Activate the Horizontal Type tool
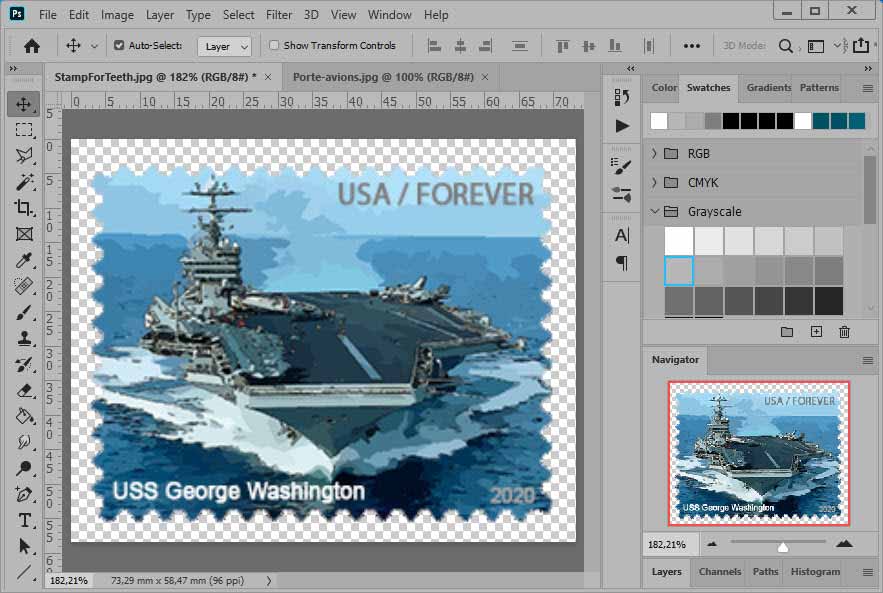The image size is (883, 593). point(24,520)
